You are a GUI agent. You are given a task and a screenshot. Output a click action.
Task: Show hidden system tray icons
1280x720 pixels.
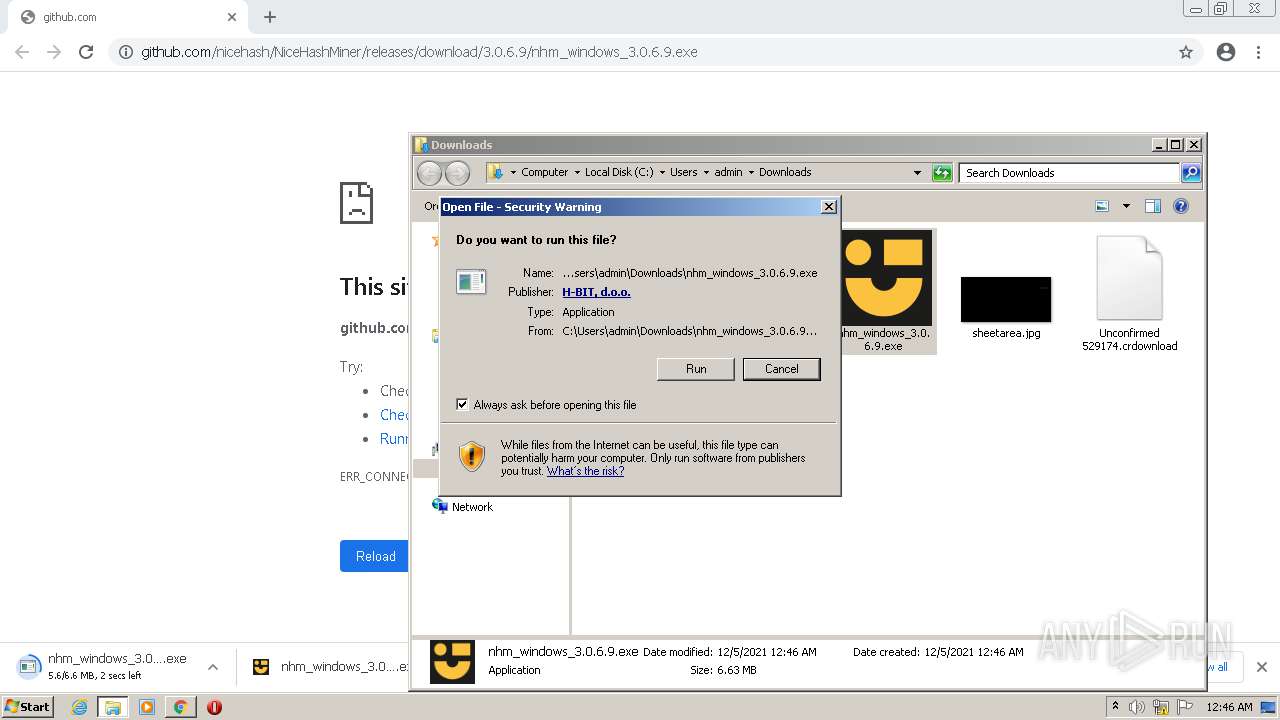(1115, 707)
